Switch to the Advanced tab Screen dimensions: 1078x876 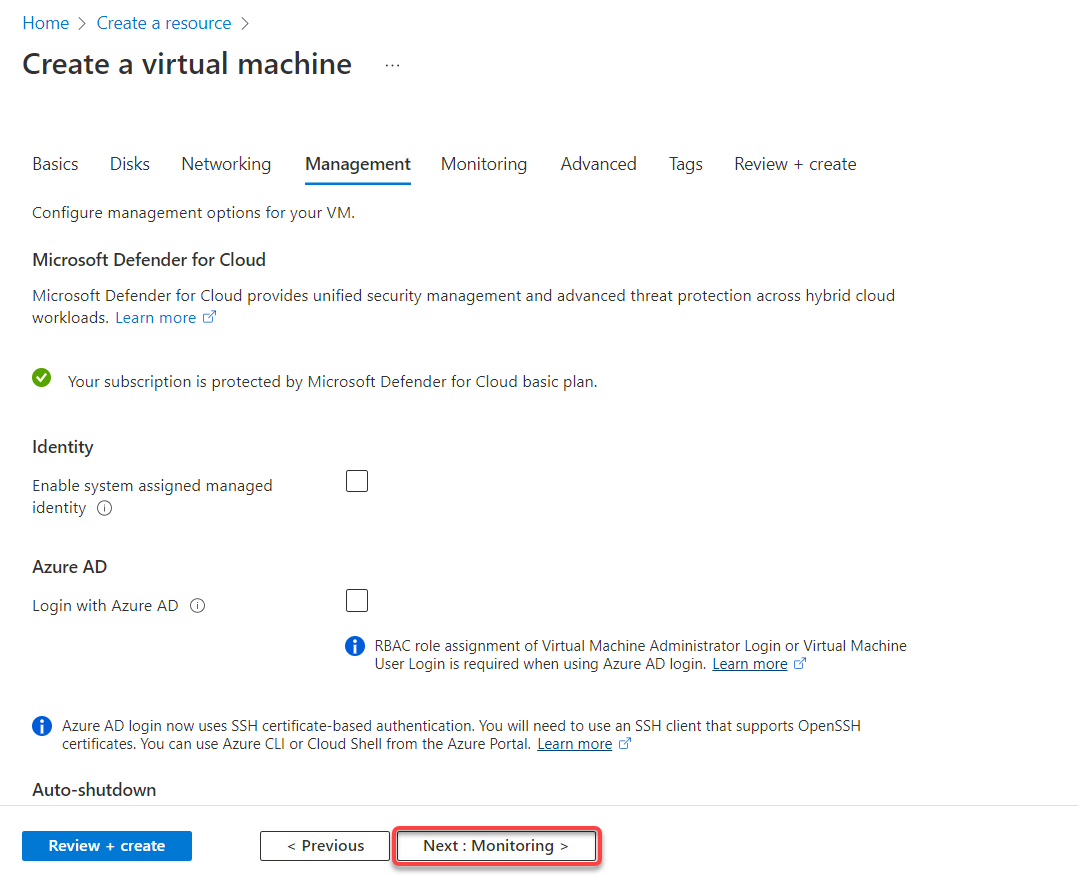pyautogui.click(x=598, y=164)
